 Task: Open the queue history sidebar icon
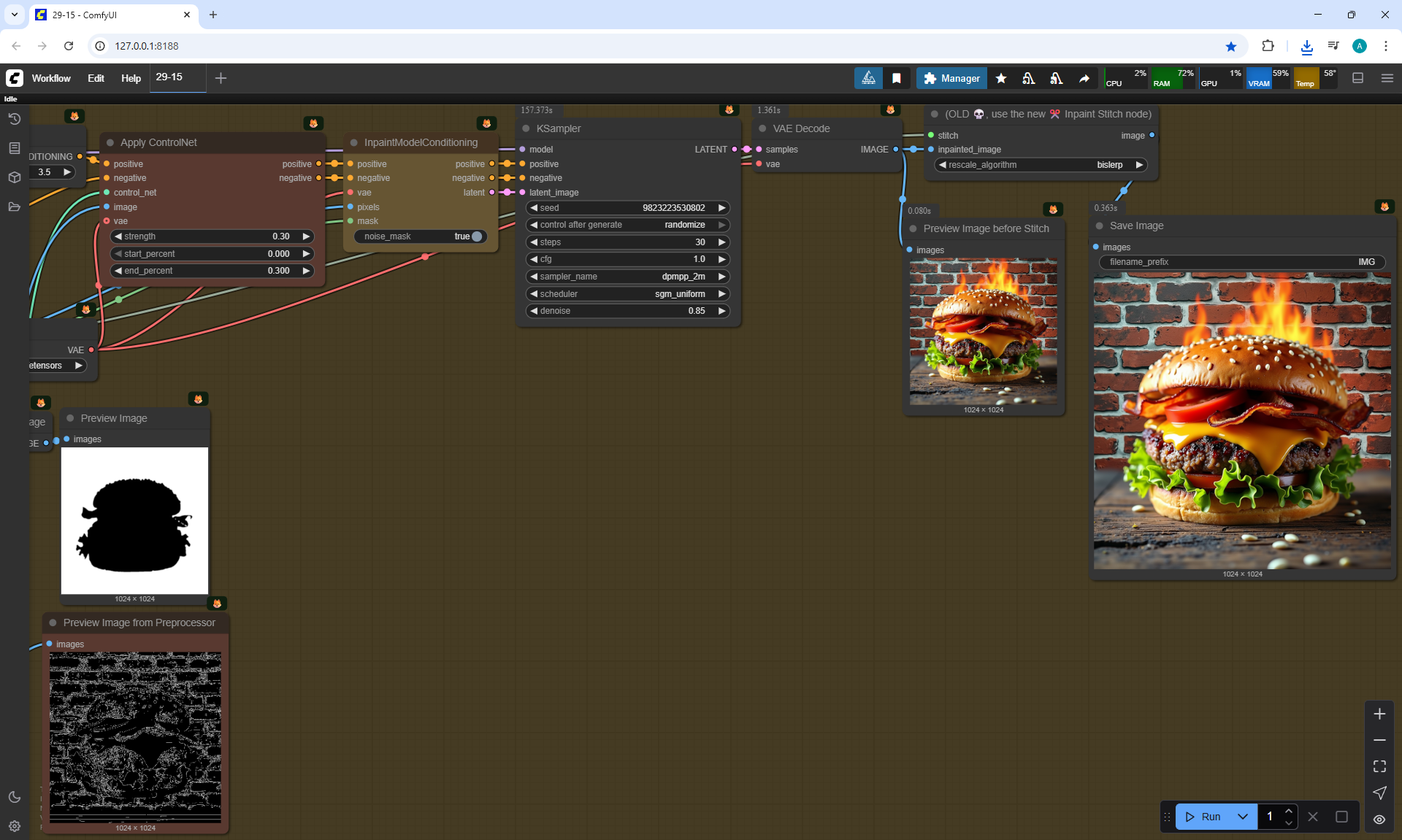[15, 119]
